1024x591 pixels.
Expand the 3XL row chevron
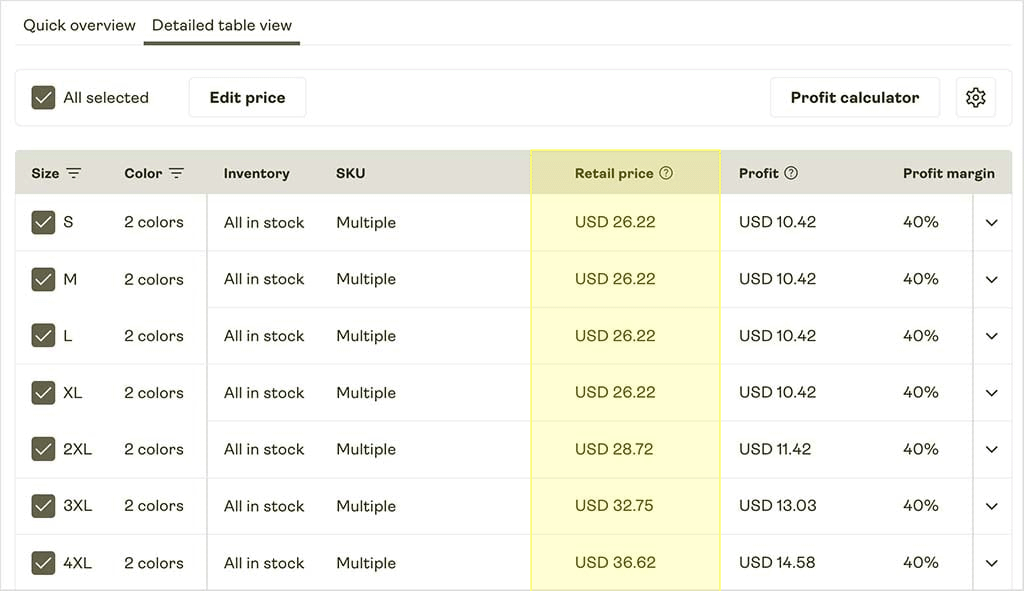(991, 506)
